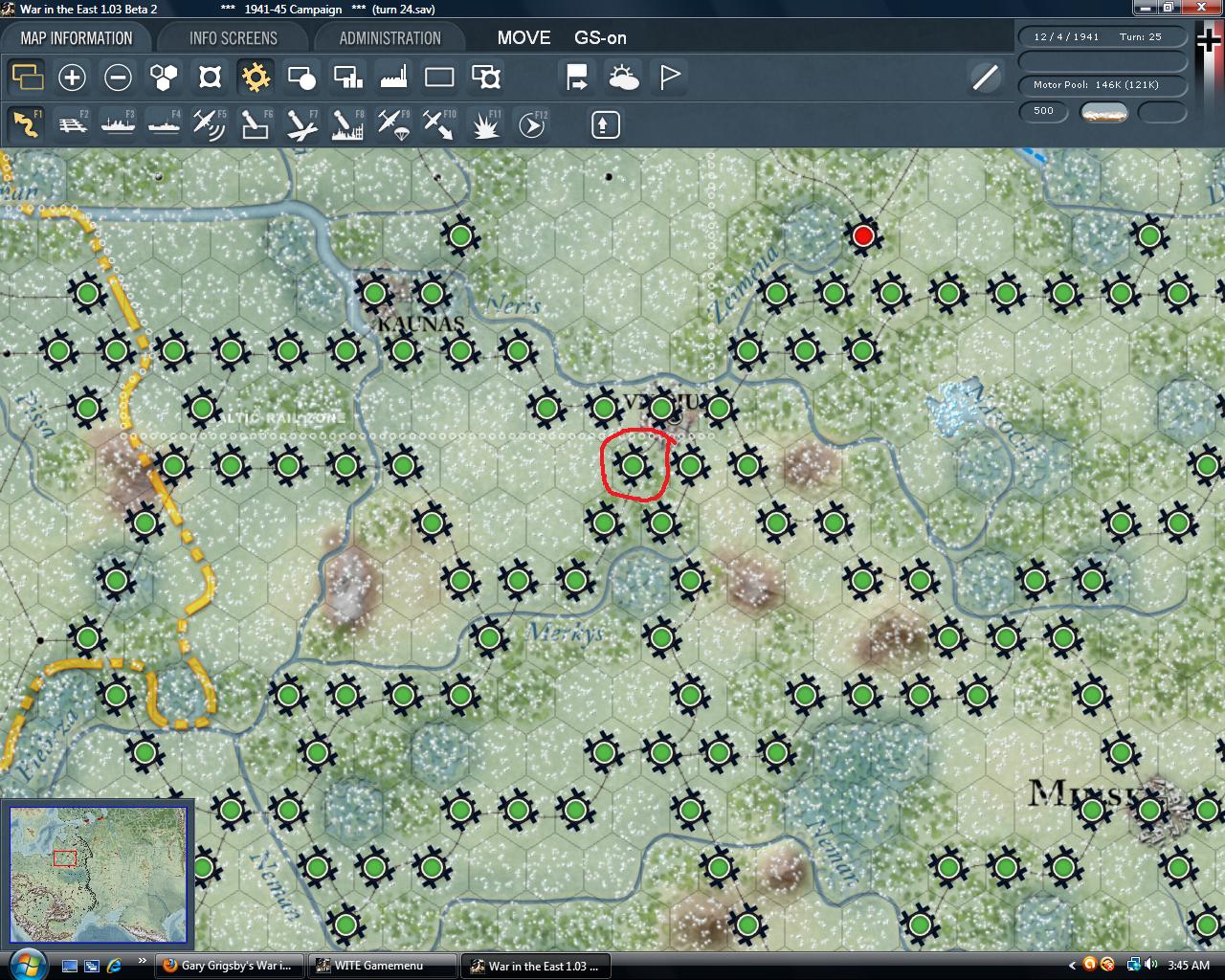Click the zoom out minus icon
This screenshot has height=980, width=1225.
tap(118, 78)
